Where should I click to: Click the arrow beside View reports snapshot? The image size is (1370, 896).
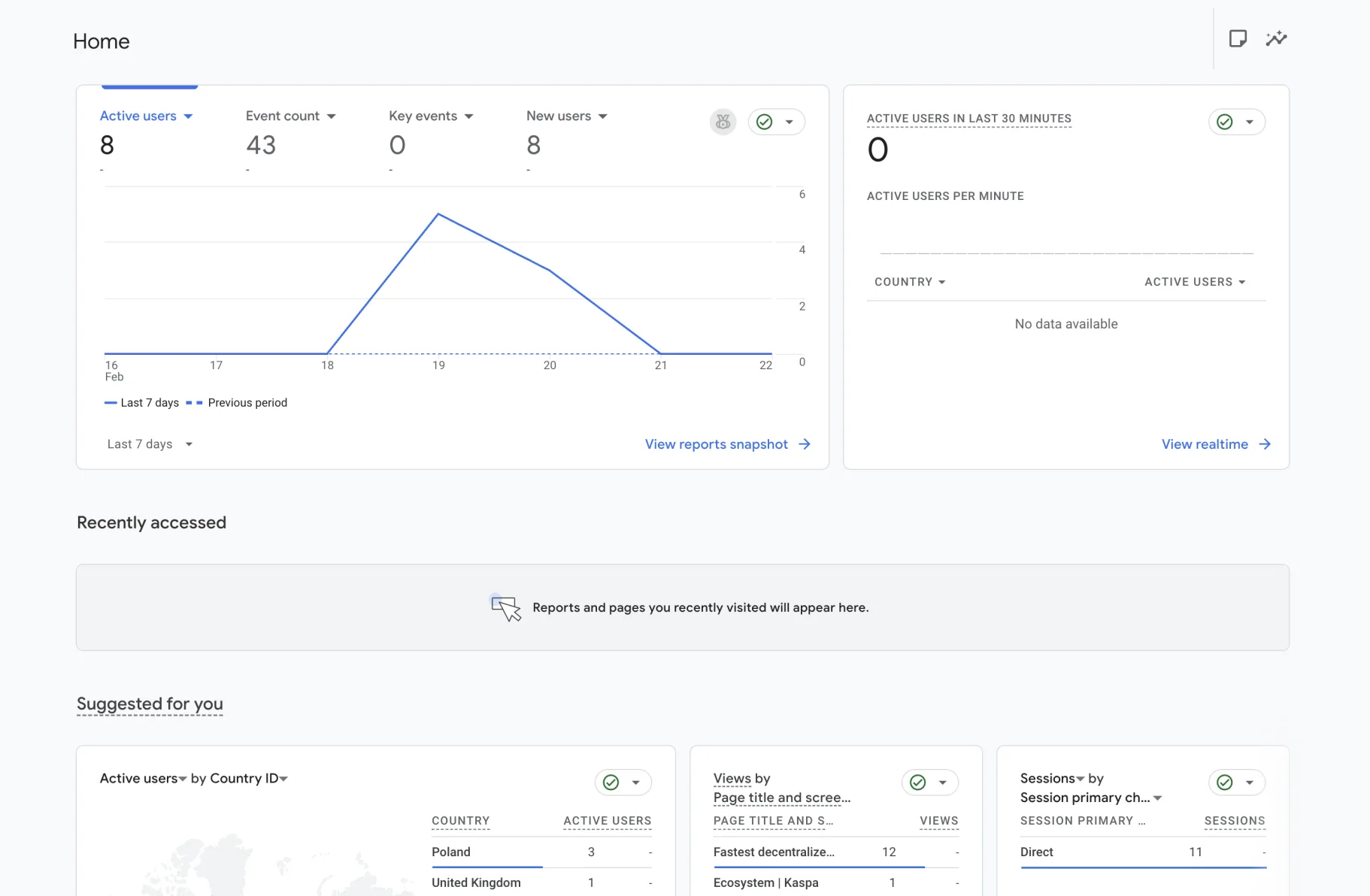click(805, 444)
